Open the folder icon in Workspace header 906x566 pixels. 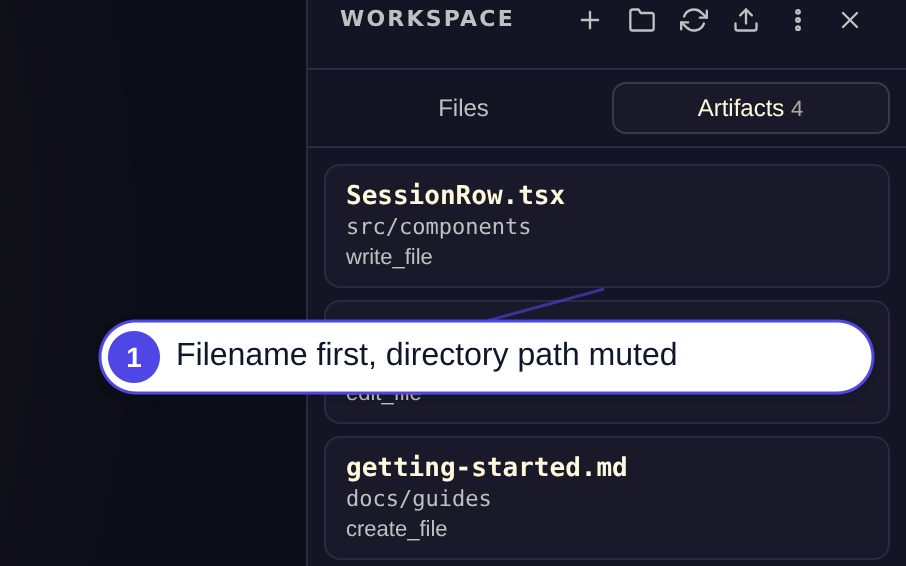click(641, 21)
